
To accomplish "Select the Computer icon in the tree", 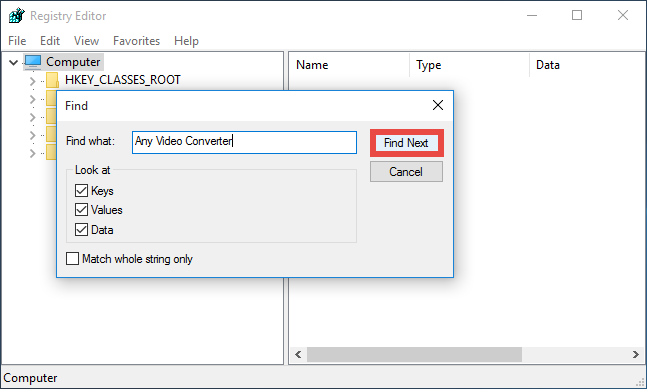I will coord(33,62).
